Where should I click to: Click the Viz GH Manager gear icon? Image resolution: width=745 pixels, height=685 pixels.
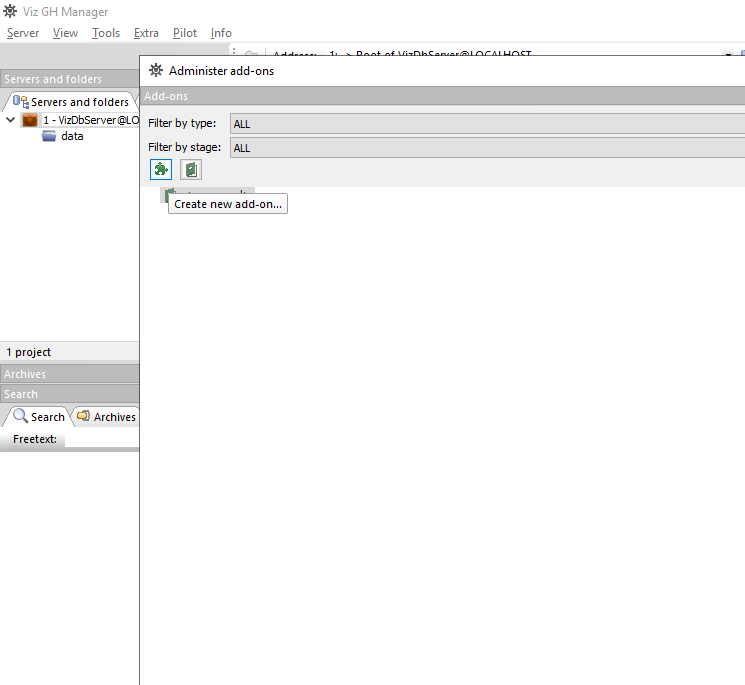pos(10,12)
